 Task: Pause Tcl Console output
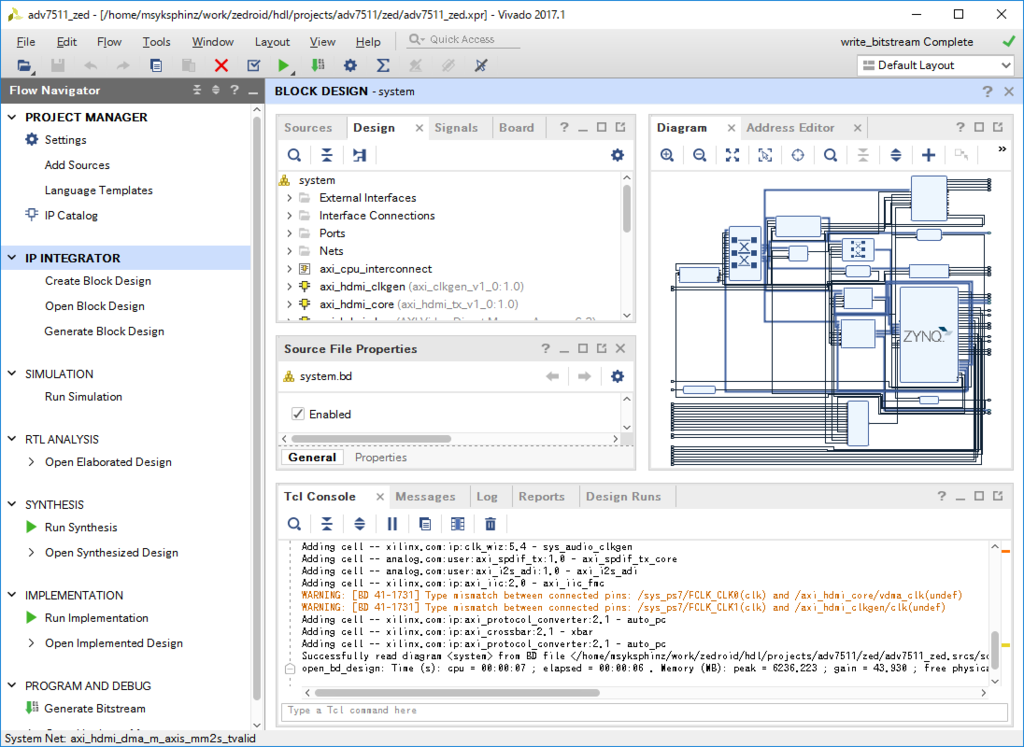click(x=392, y=524)
